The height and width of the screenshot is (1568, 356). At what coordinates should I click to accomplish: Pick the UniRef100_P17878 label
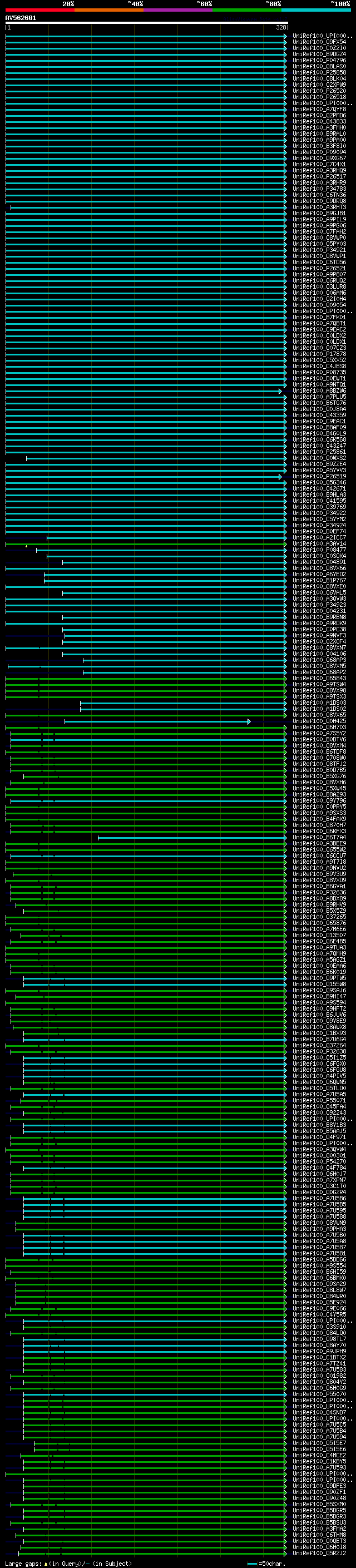319,354
